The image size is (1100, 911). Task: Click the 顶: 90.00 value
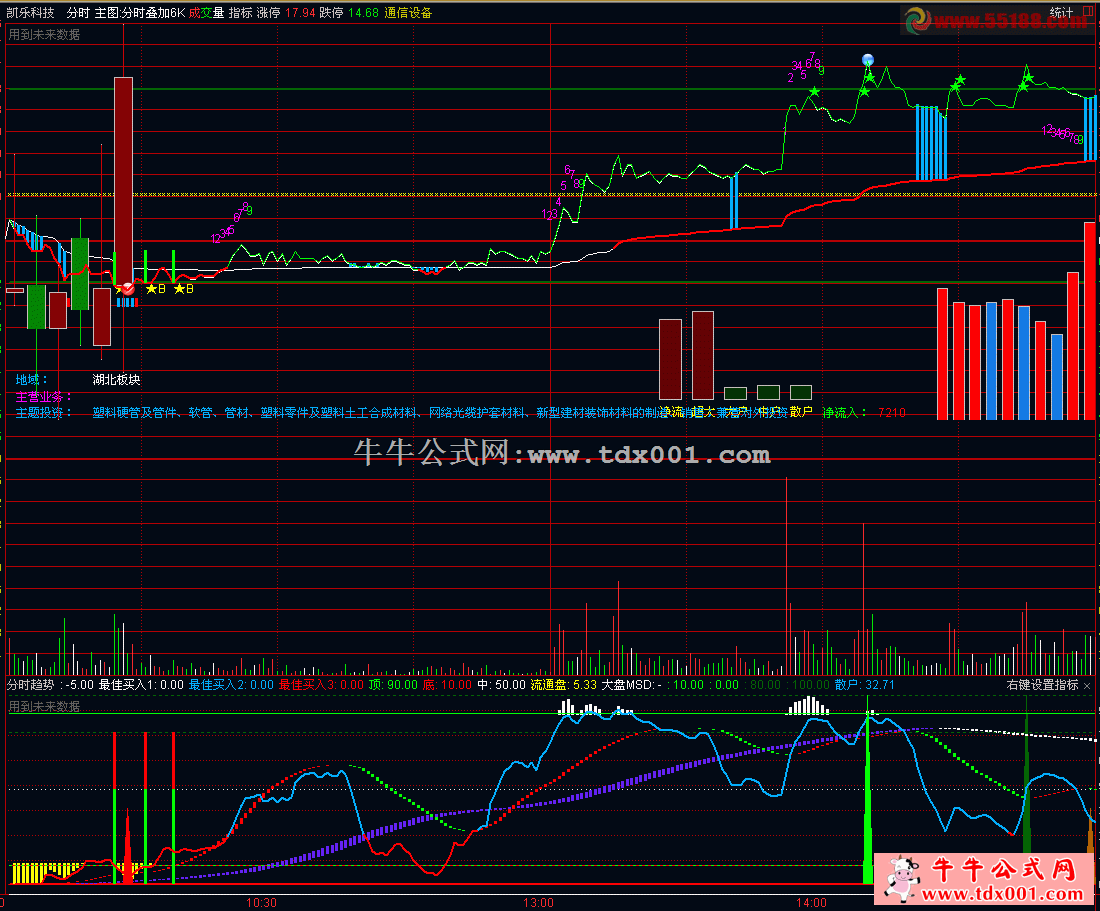click(394, 684)
